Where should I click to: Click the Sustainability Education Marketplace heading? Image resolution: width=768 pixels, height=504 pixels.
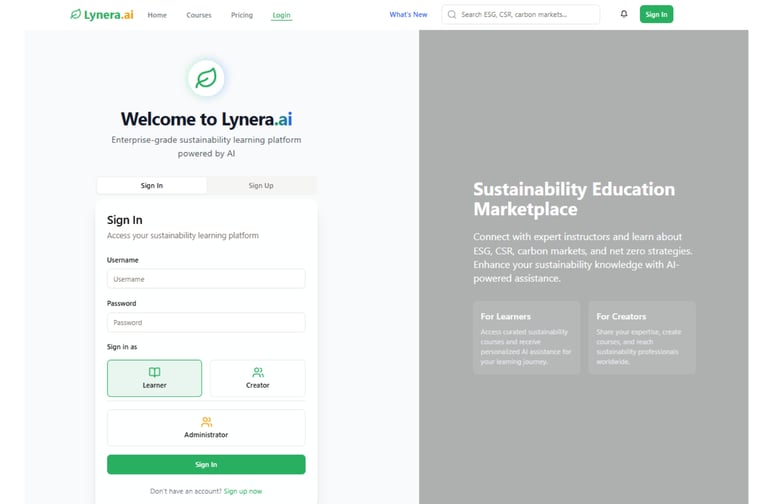574,199
